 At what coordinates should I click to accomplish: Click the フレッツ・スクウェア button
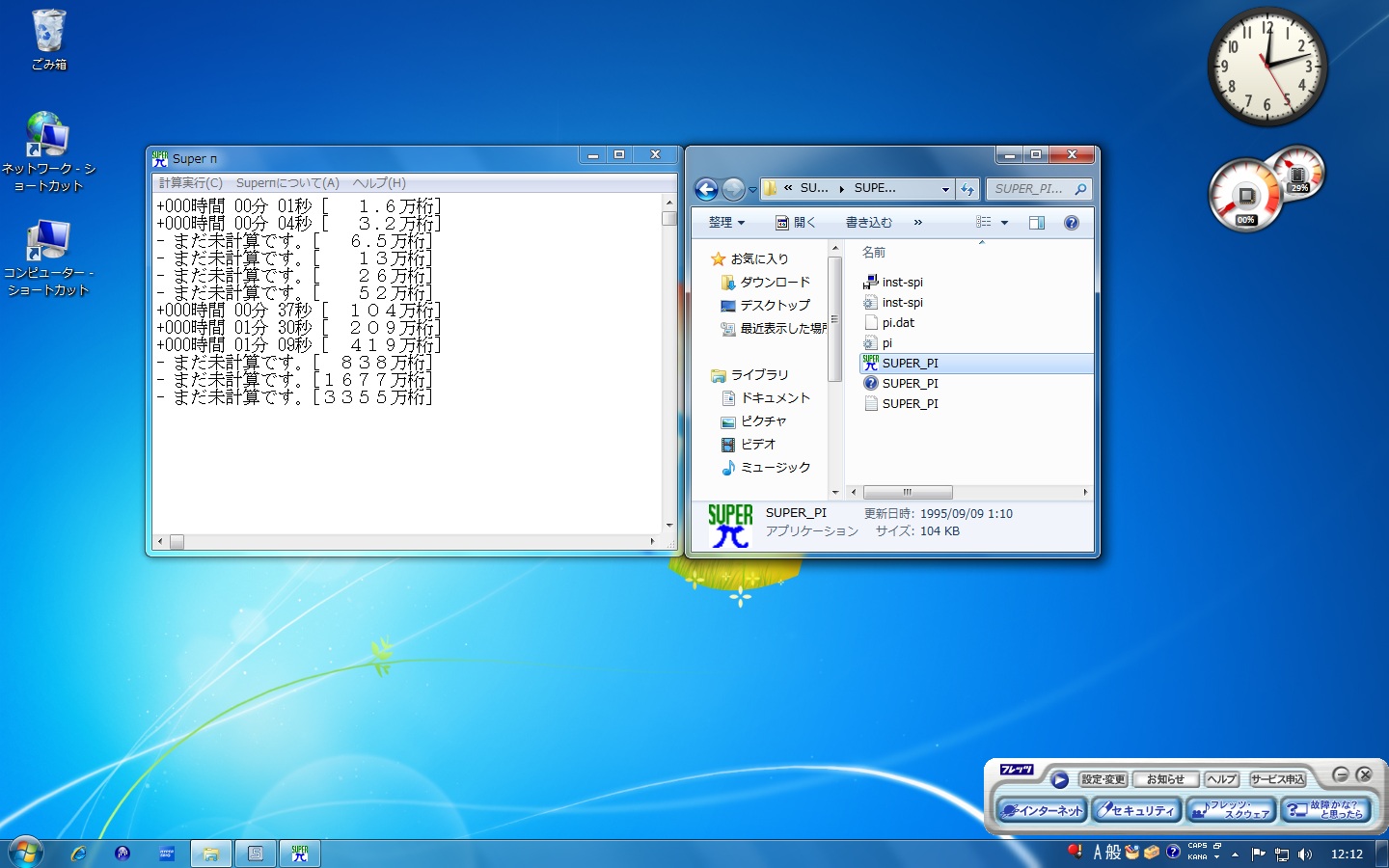click(x=1231, y=810)
